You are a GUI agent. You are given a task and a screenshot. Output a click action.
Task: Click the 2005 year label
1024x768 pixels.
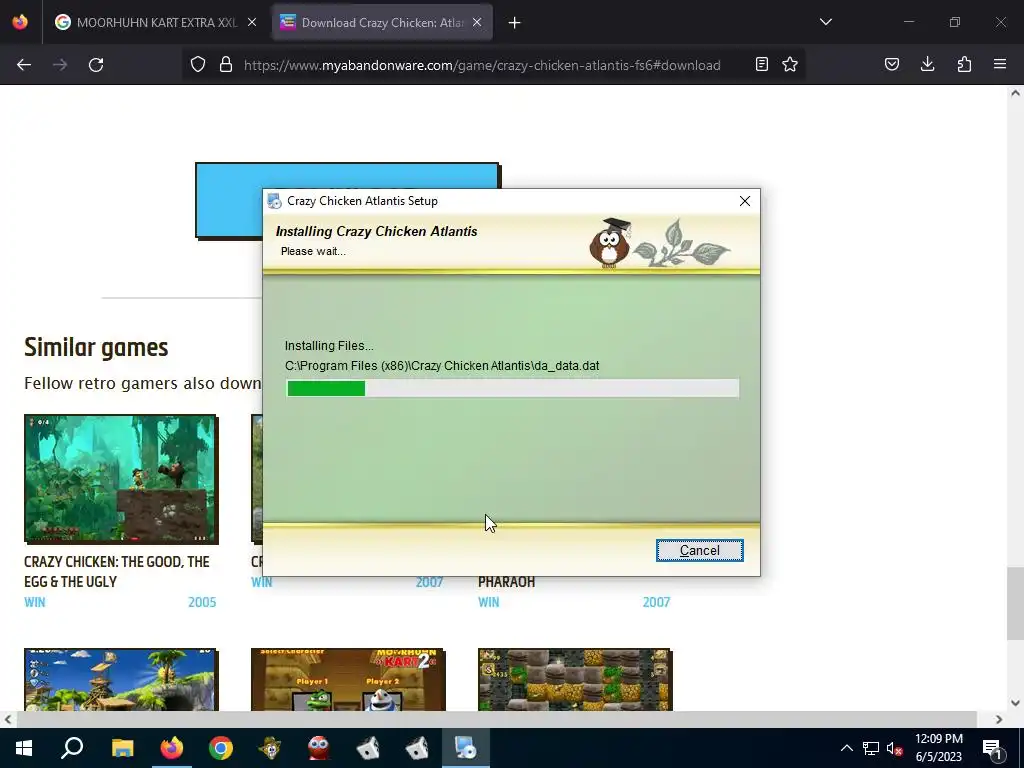[202, 602]
